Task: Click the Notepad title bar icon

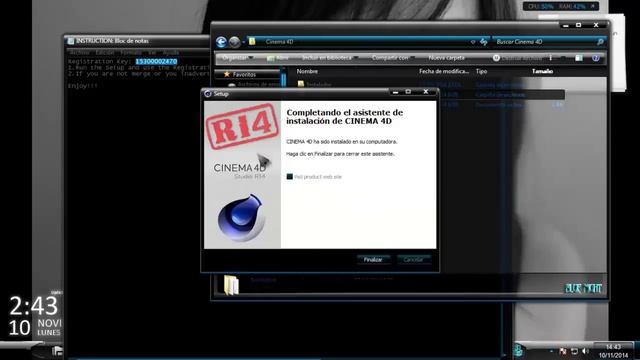Action: (x=71, y=41)
